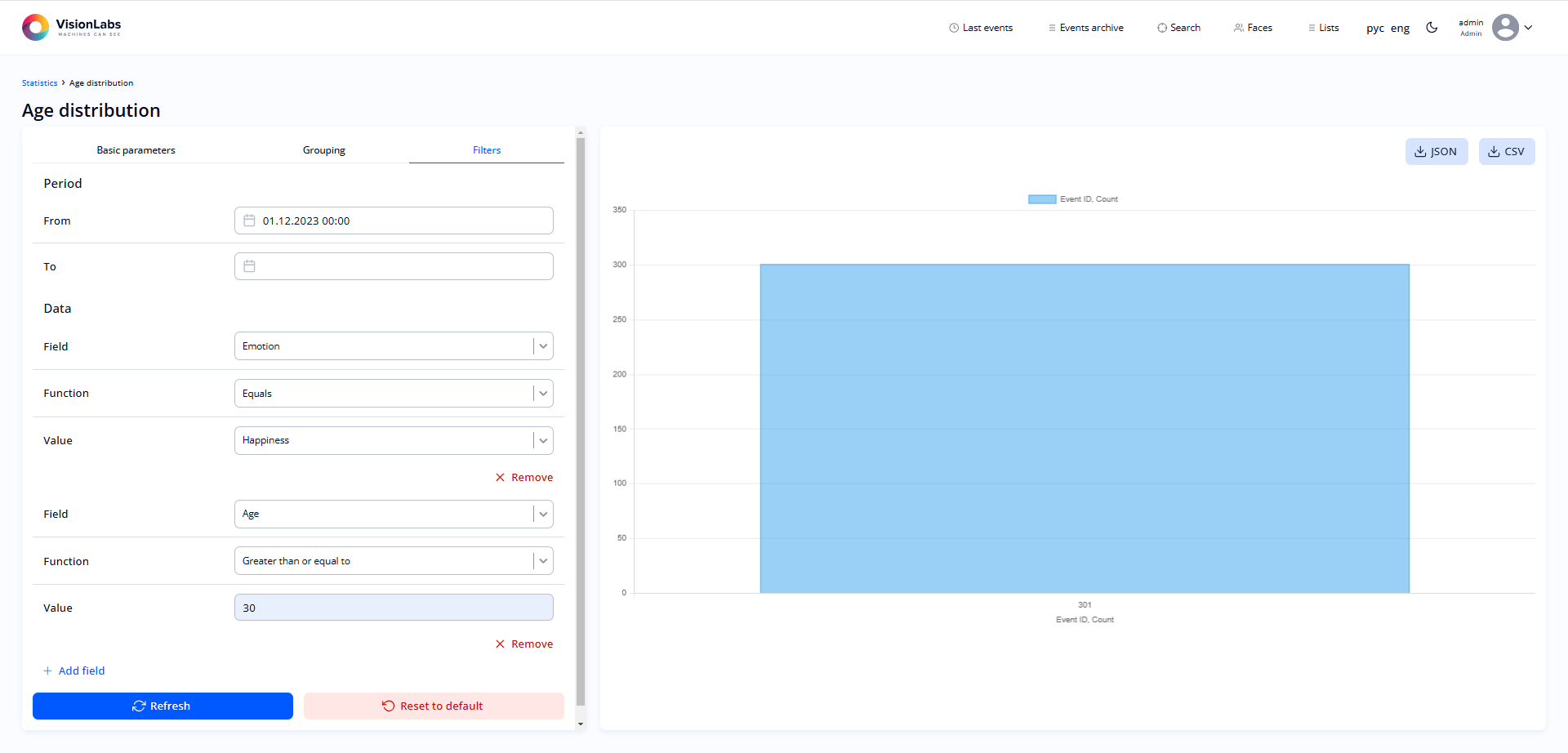The width and height of the screenshot is (1568, 753).
Task: Open the Happiness value dropdown
Action: tap(394, 440)
